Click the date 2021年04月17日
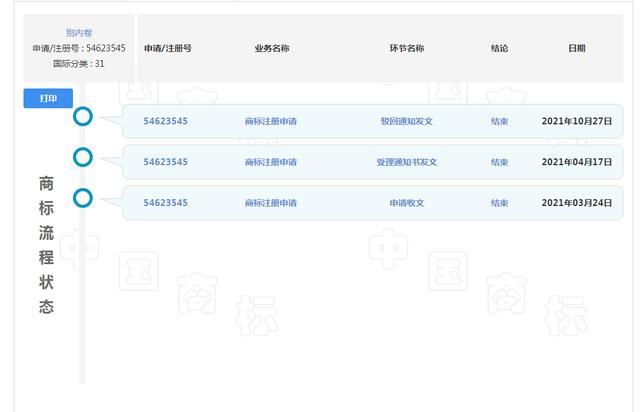The image size is (640, 412). [576, 162]
